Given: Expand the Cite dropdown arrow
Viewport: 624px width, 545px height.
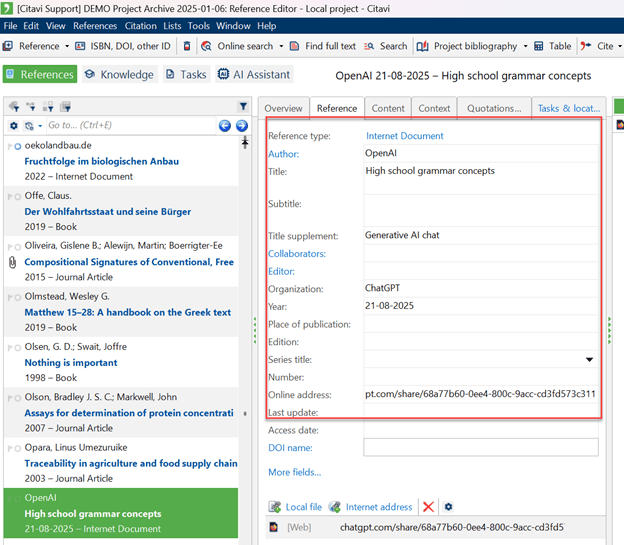Looking at the screenshot, I should 620,46.
